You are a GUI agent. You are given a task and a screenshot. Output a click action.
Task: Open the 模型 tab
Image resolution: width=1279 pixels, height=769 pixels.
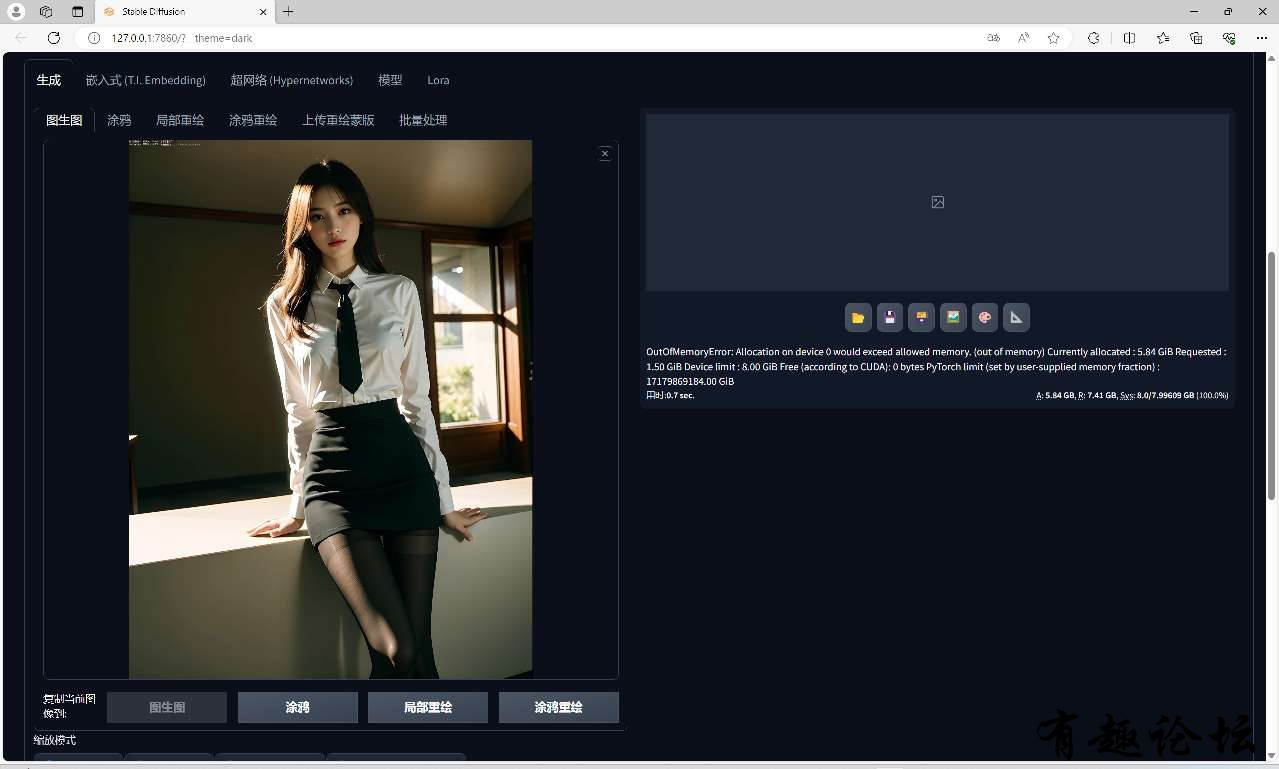point(390,80)
